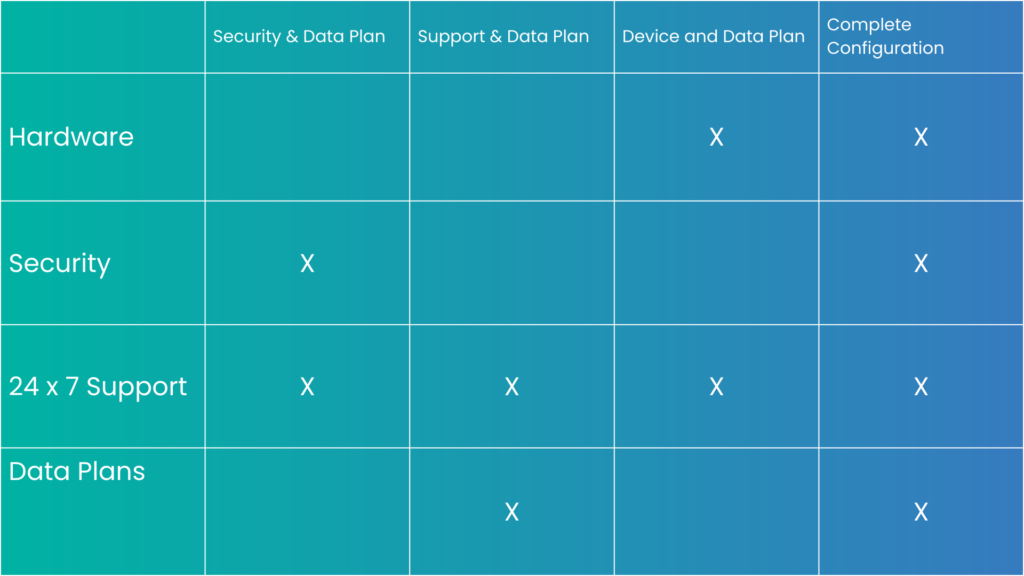Click Security X under Security & Data Plan
This screenshot has height=576, width=1024.
coord(307,263)
